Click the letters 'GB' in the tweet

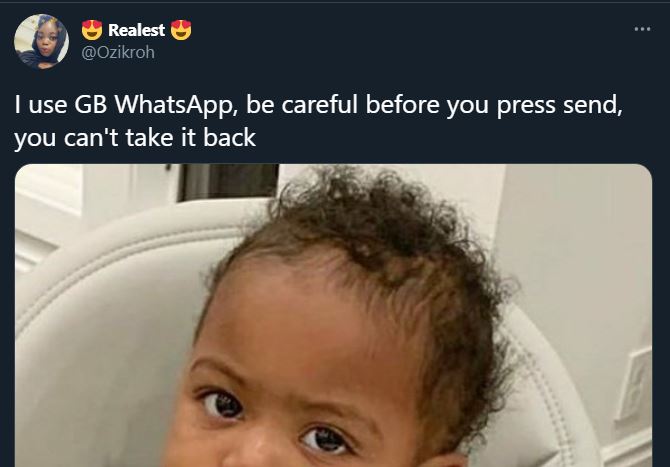(90, 104)
